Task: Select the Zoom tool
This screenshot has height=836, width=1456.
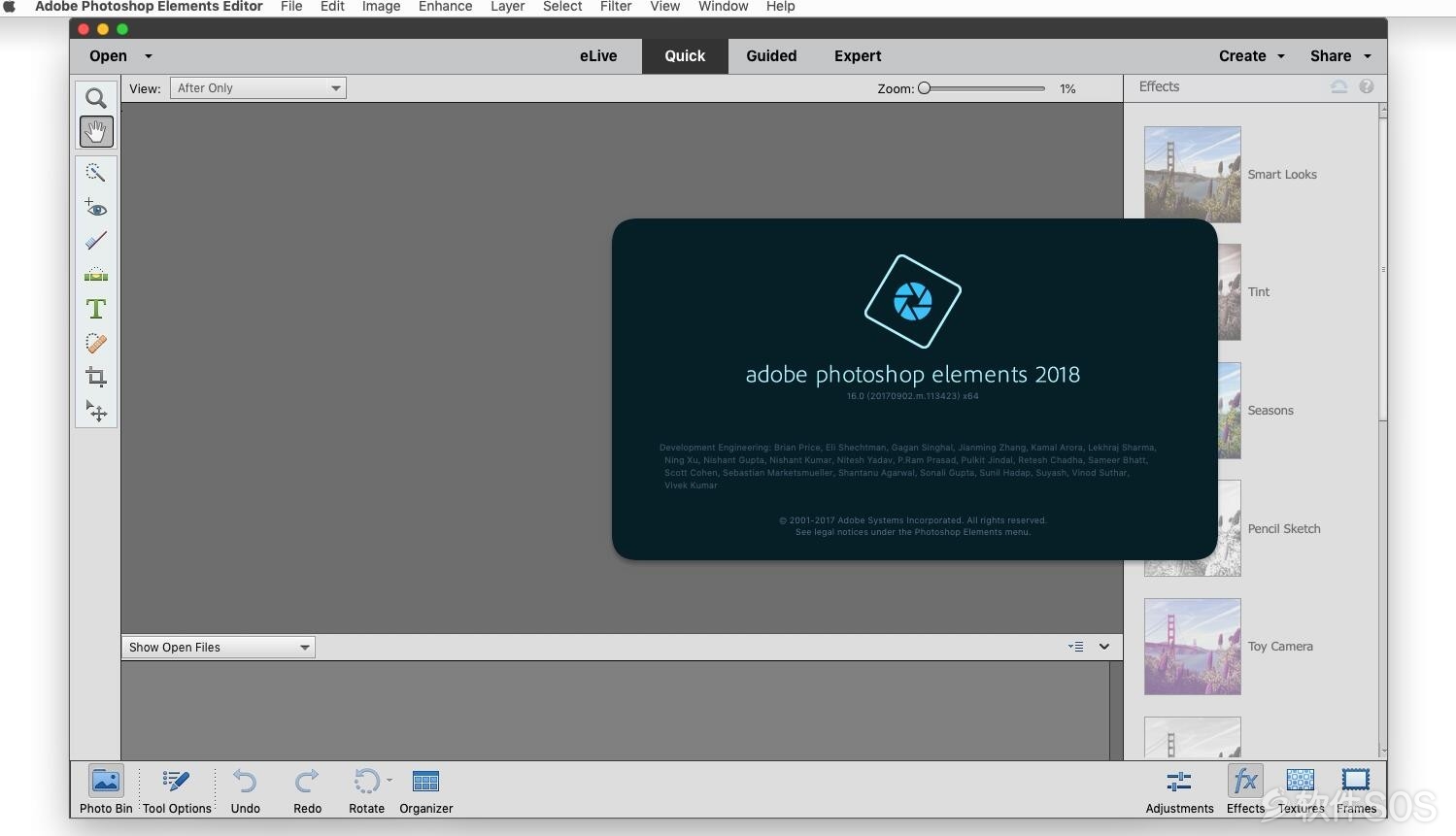Action: coord(95,98)
